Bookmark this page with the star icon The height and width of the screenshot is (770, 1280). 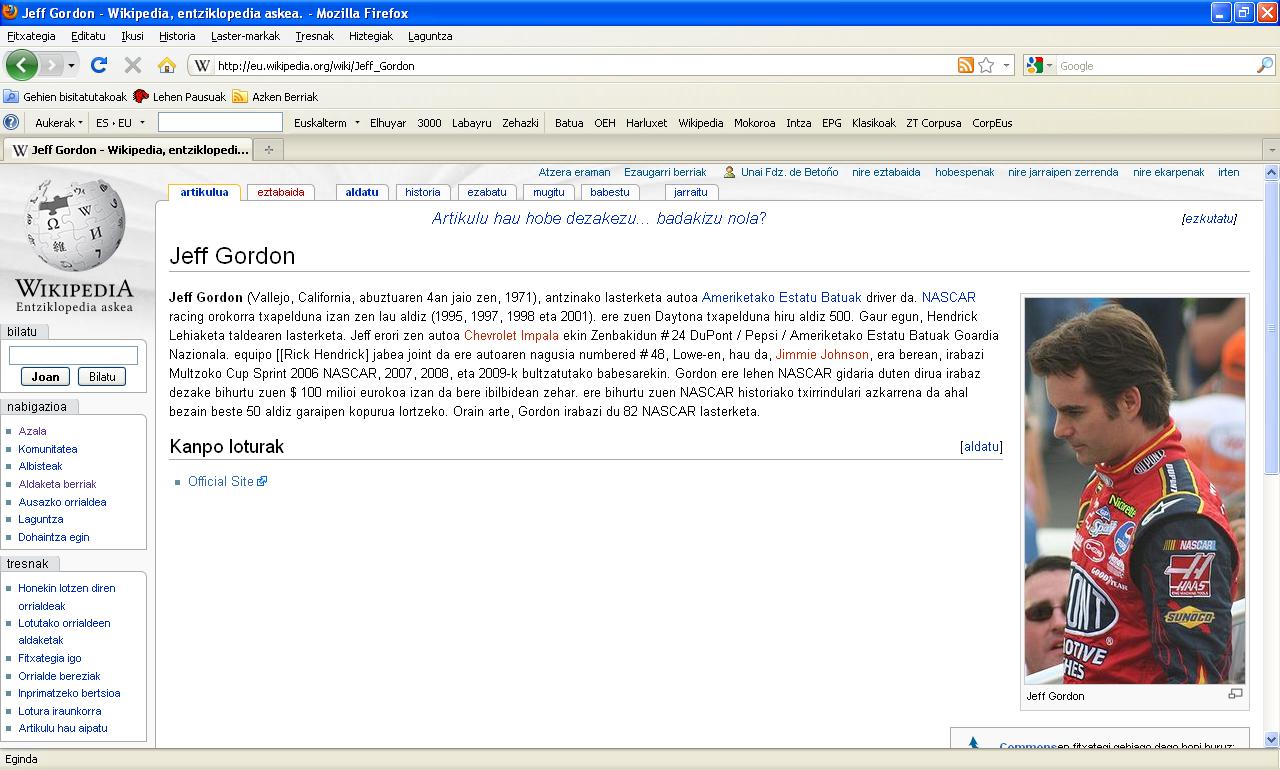[x=986, y=66]
